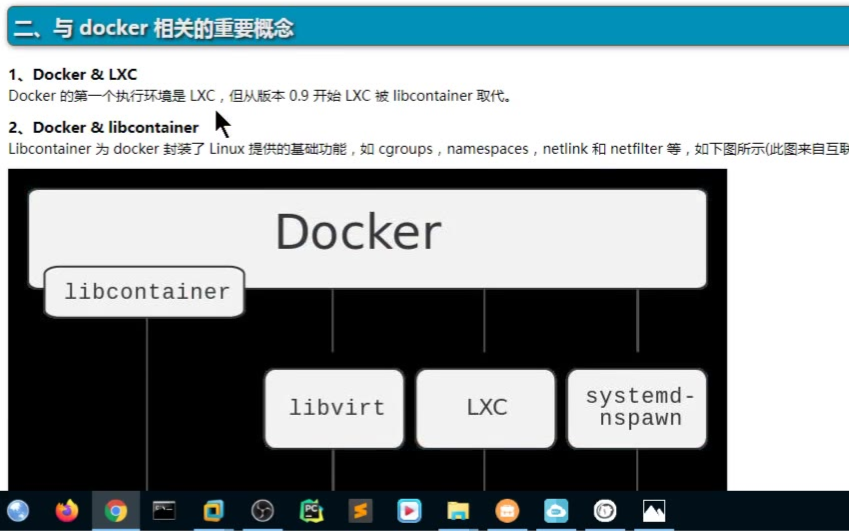Open OBS Studio from the taskbar

point(263,510)
